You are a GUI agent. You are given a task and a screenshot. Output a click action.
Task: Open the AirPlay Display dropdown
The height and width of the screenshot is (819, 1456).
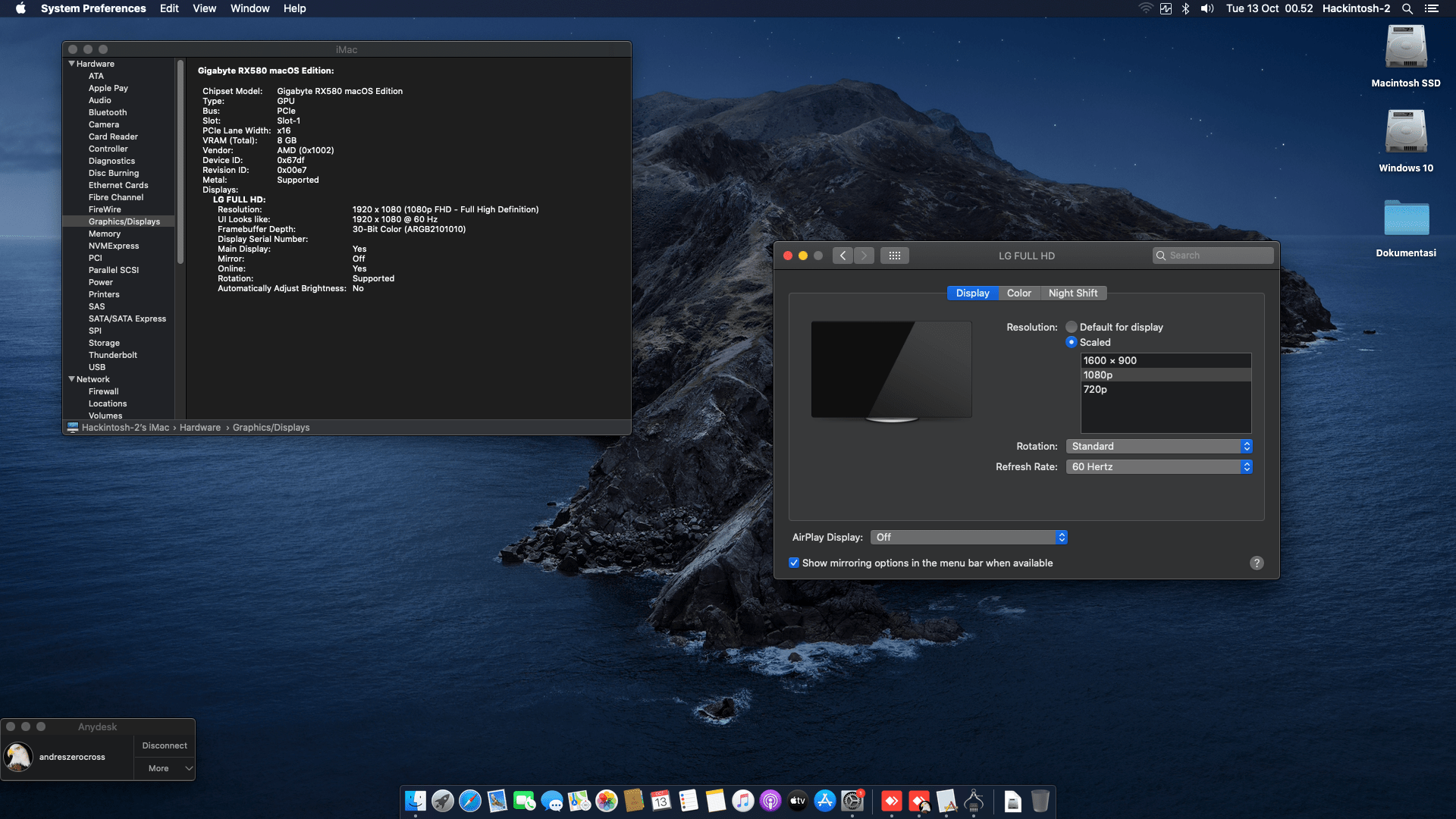click(969, 537)
